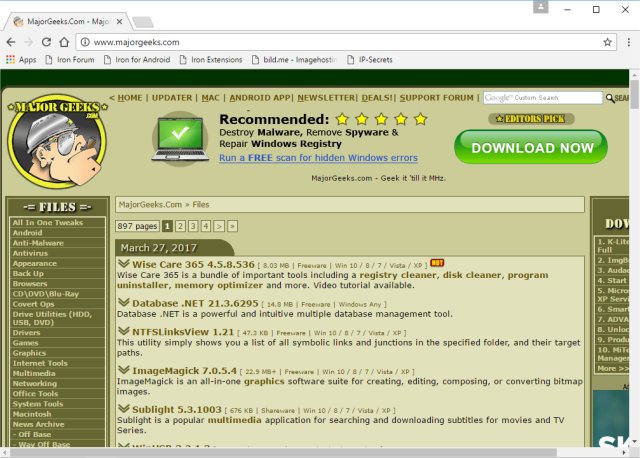Click the address bar URL
The width and height of the screenshot is (640, 458).
[136, 42]
